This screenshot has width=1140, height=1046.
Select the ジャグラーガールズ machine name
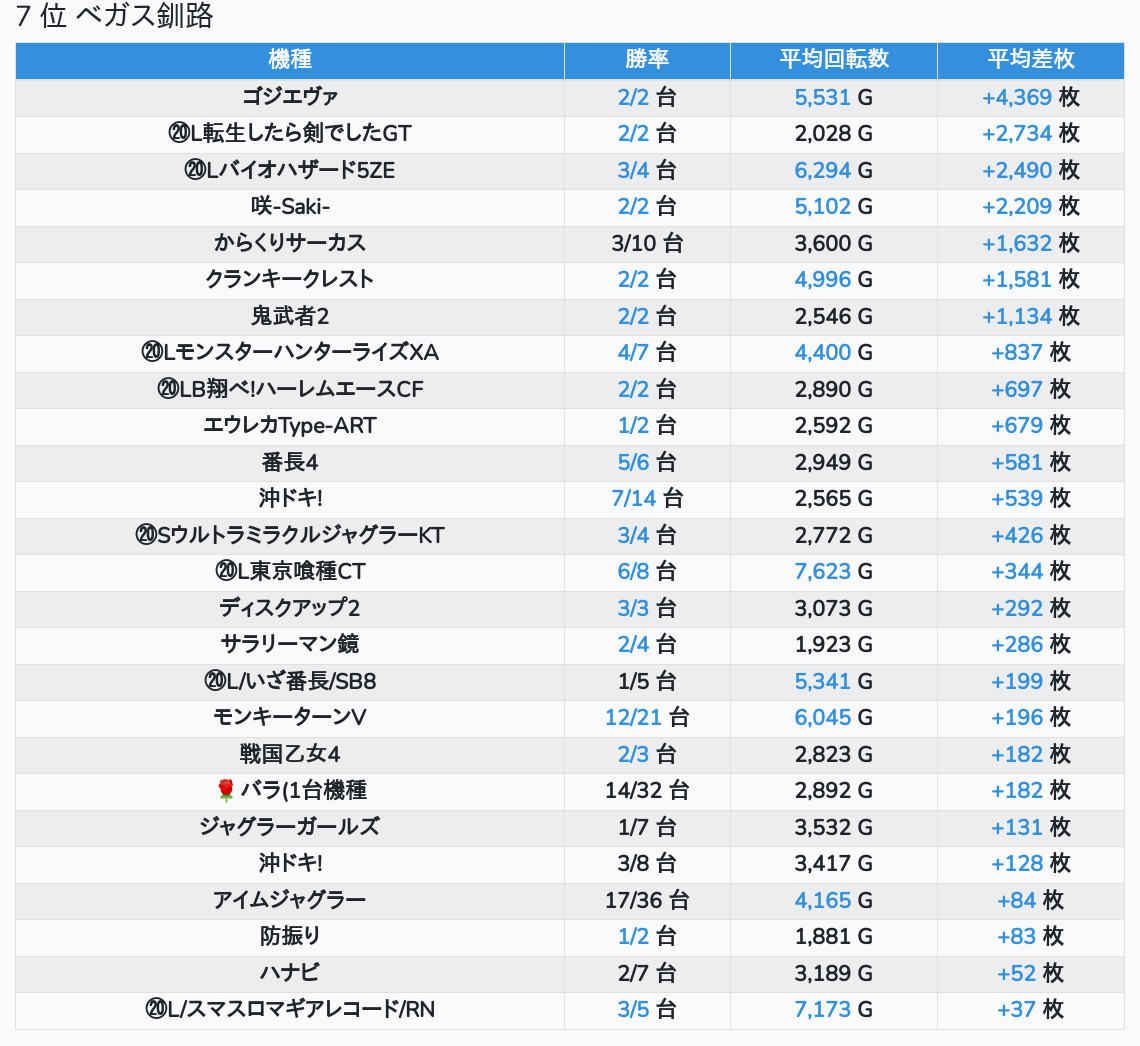coord(289,827)
